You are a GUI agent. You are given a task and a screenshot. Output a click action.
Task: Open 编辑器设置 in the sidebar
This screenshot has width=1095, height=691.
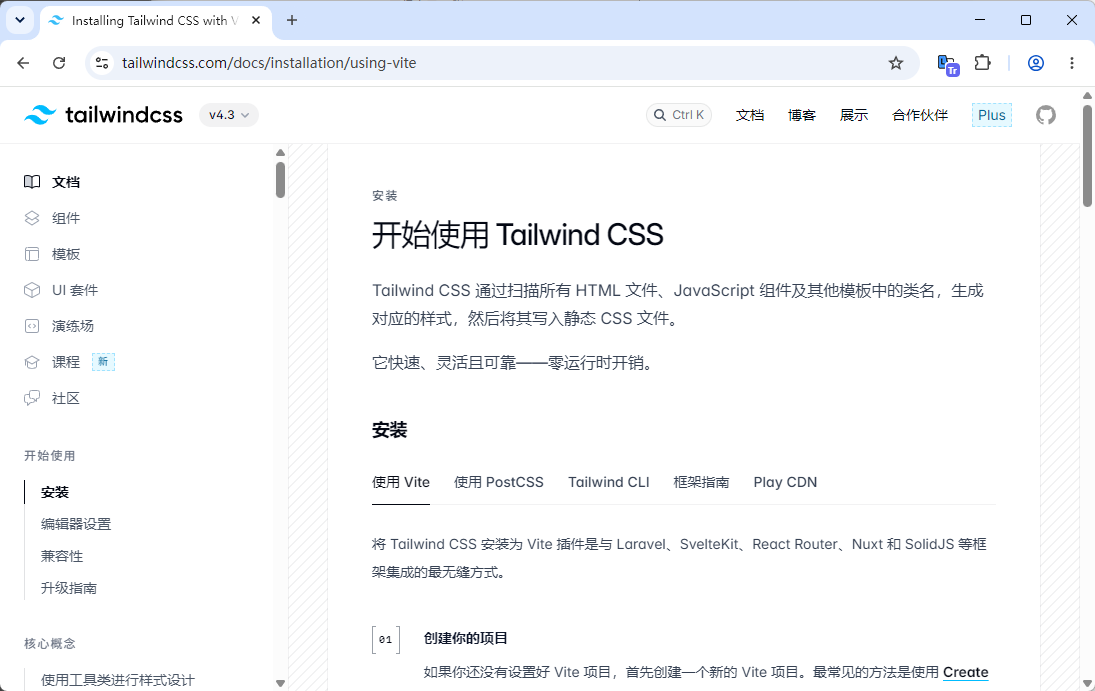click(x=75, y=524)
